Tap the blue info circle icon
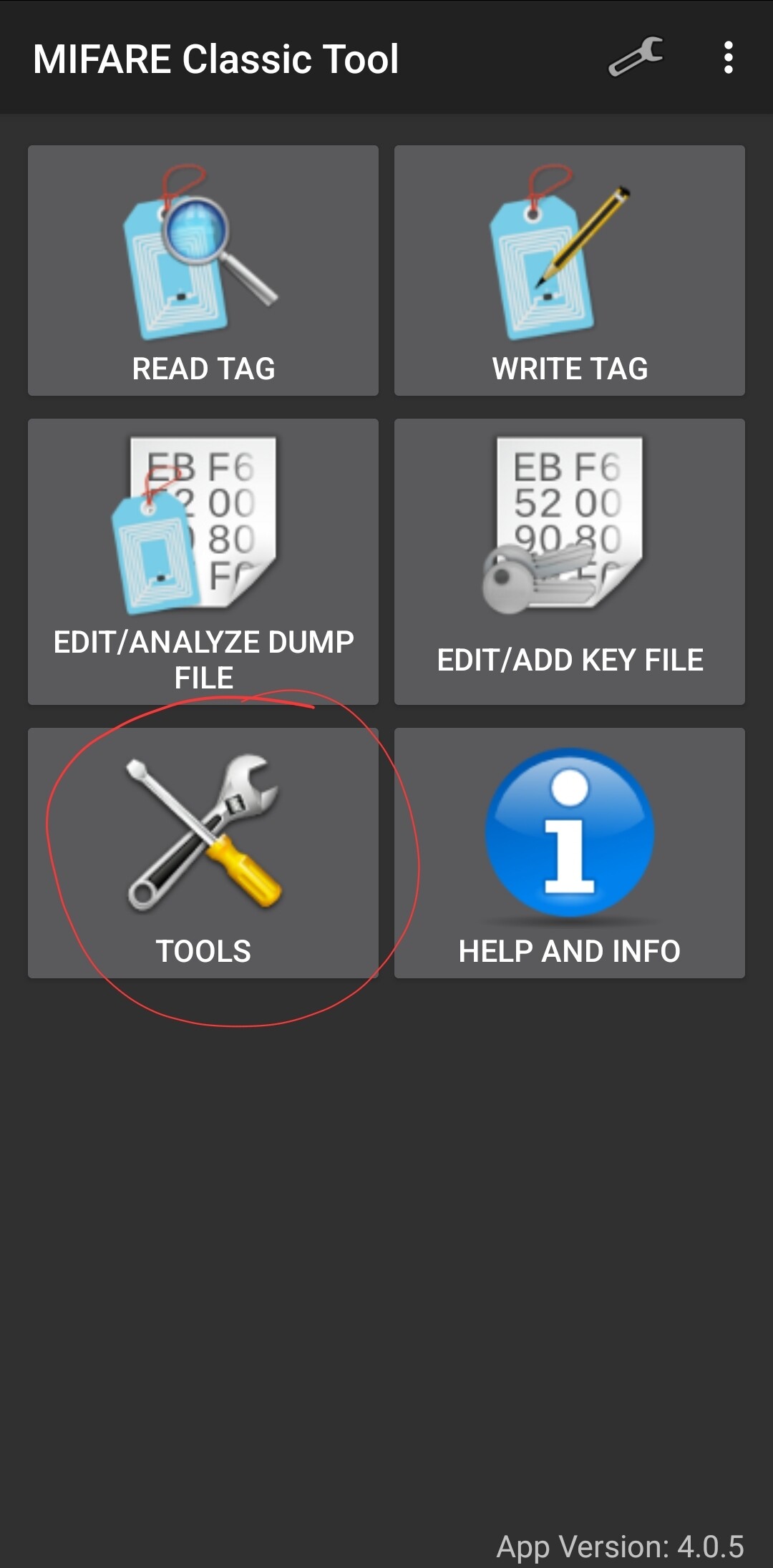 pos(570,832)
